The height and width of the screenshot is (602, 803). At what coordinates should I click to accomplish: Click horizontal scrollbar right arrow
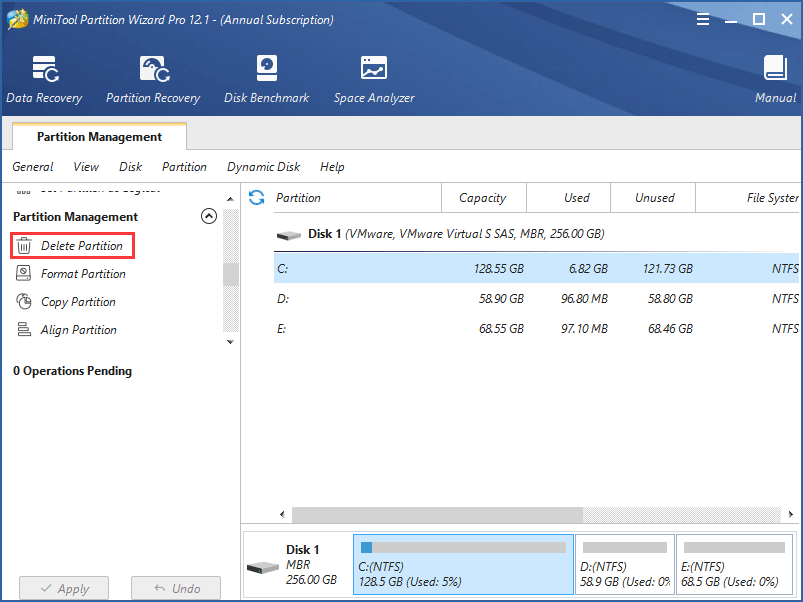pos(791,514)
